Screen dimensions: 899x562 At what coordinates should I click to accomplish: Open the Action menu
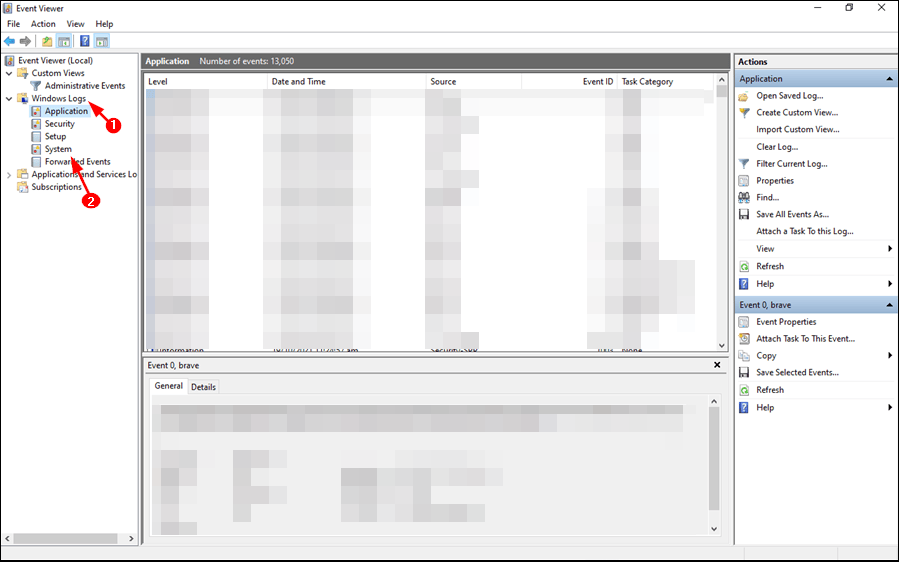pyautogui.click(x=43, y=23)
